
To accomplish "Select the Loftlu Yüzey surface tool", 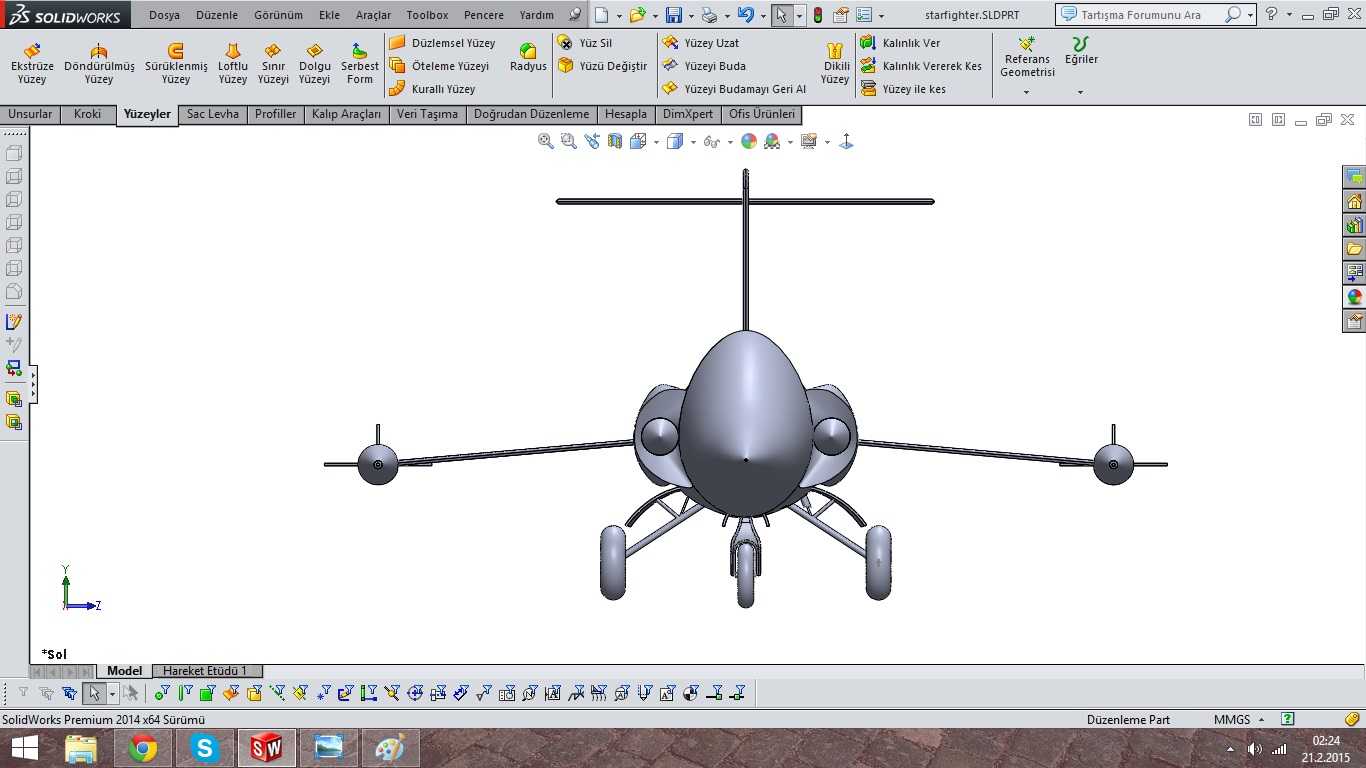I will tap(233, 63).
